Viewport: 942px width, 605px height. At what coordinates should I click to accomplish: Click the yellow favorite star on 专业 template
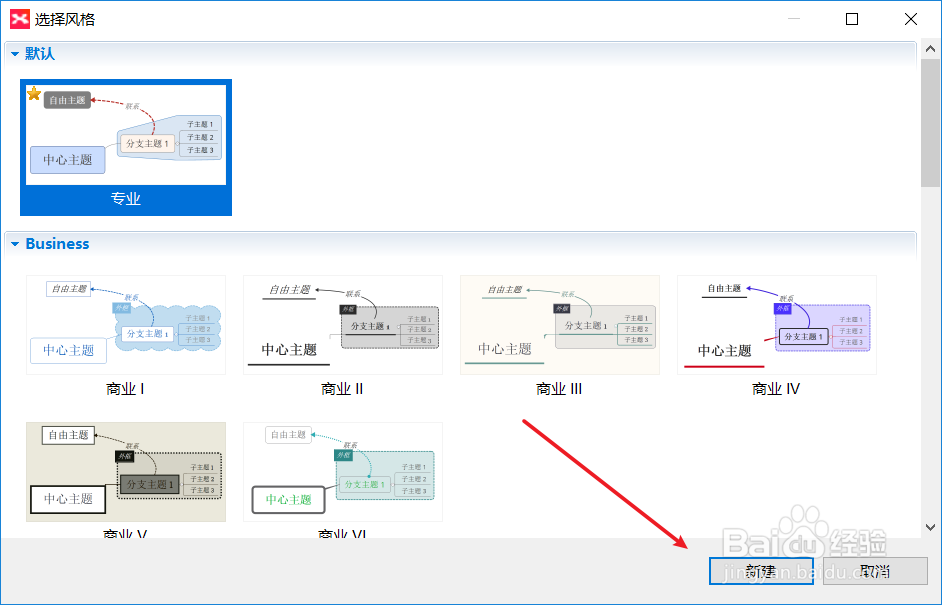33,92
